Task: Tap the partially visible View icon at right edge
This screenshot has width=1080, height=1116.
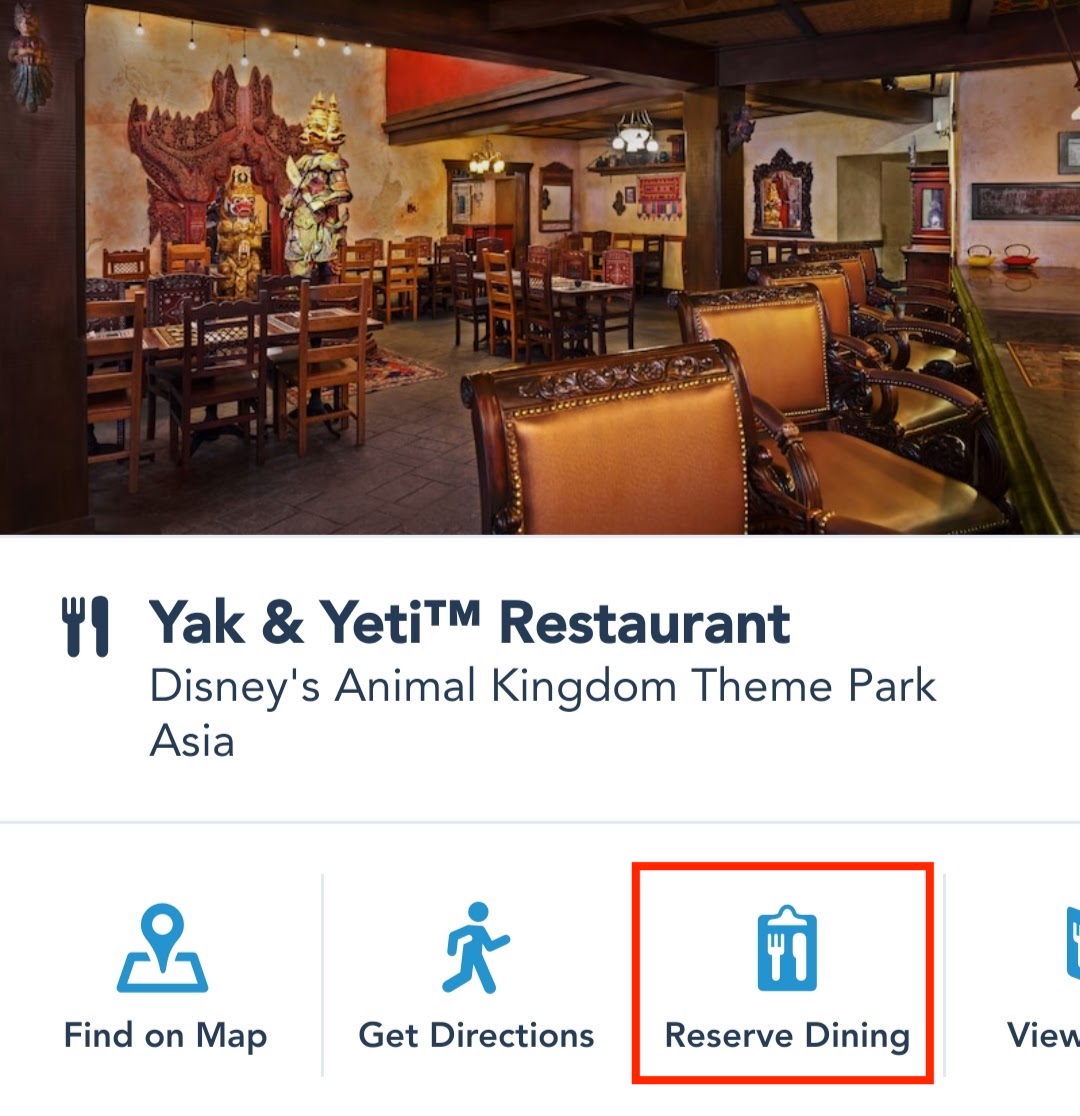Action: [1073, 943]
